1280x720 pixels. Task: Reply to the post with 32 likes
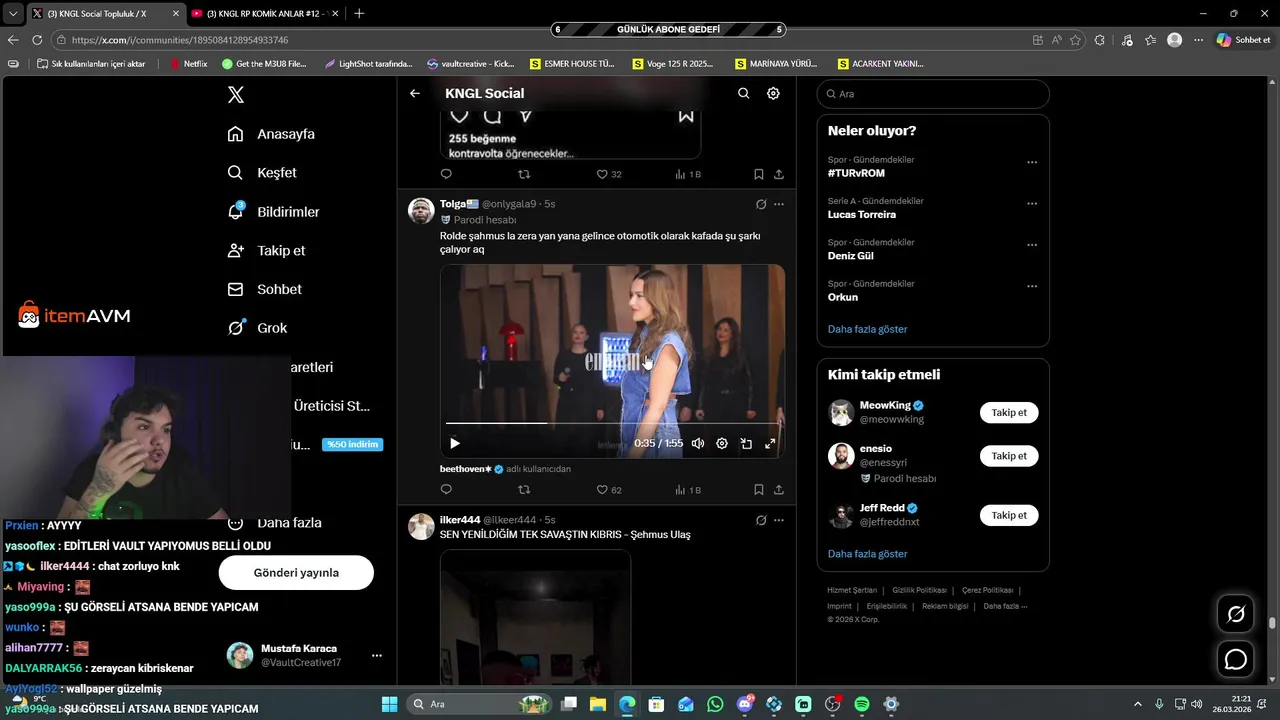point(446,174)
